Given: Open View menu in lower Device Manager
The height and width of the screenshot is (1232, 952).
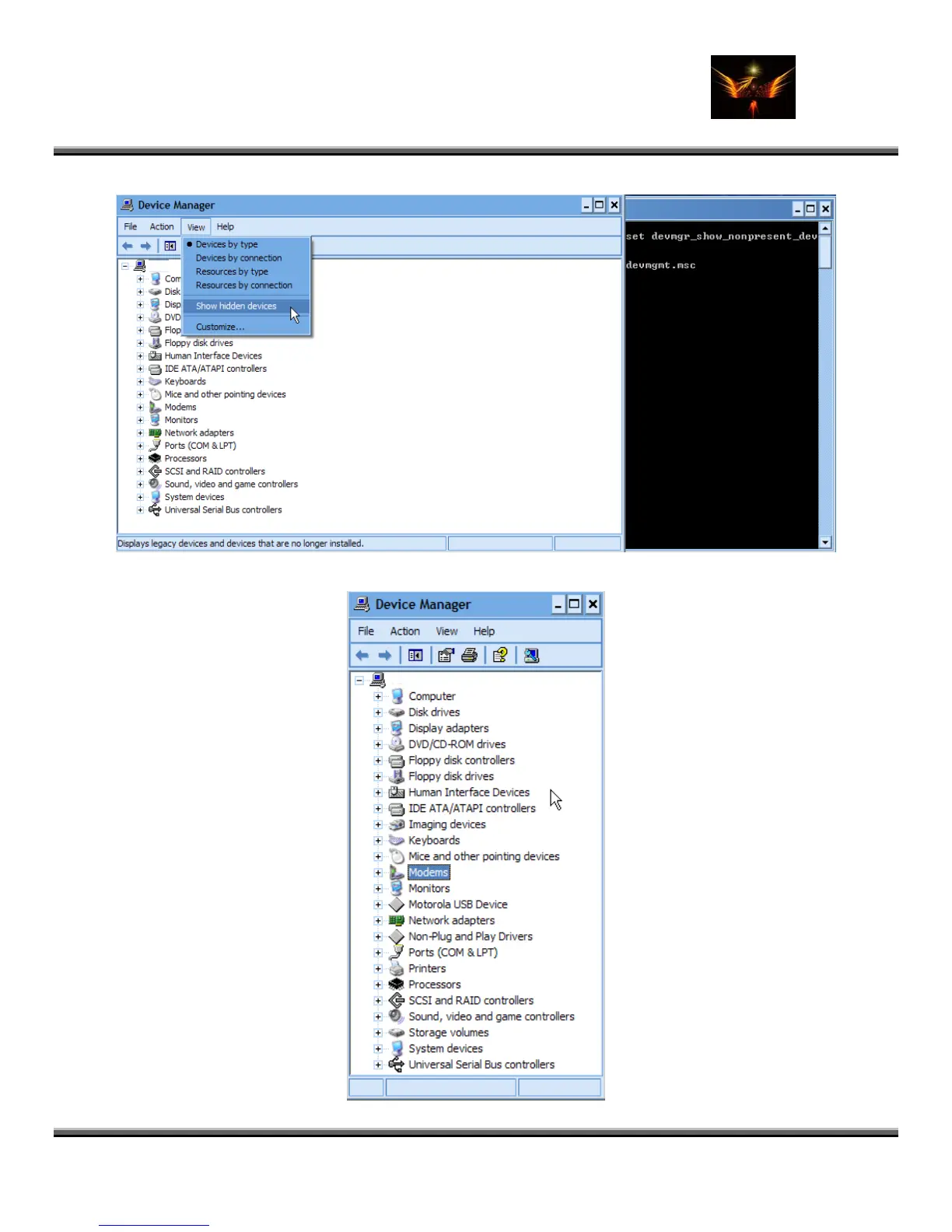Looking at the screenshot, I should [446, 632].
